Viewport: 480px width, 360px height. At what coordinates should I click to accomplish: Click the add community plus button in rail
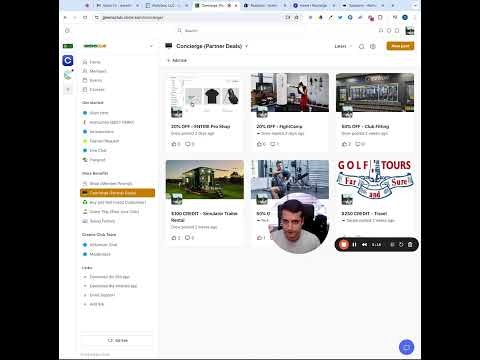[x=68, y=89]
